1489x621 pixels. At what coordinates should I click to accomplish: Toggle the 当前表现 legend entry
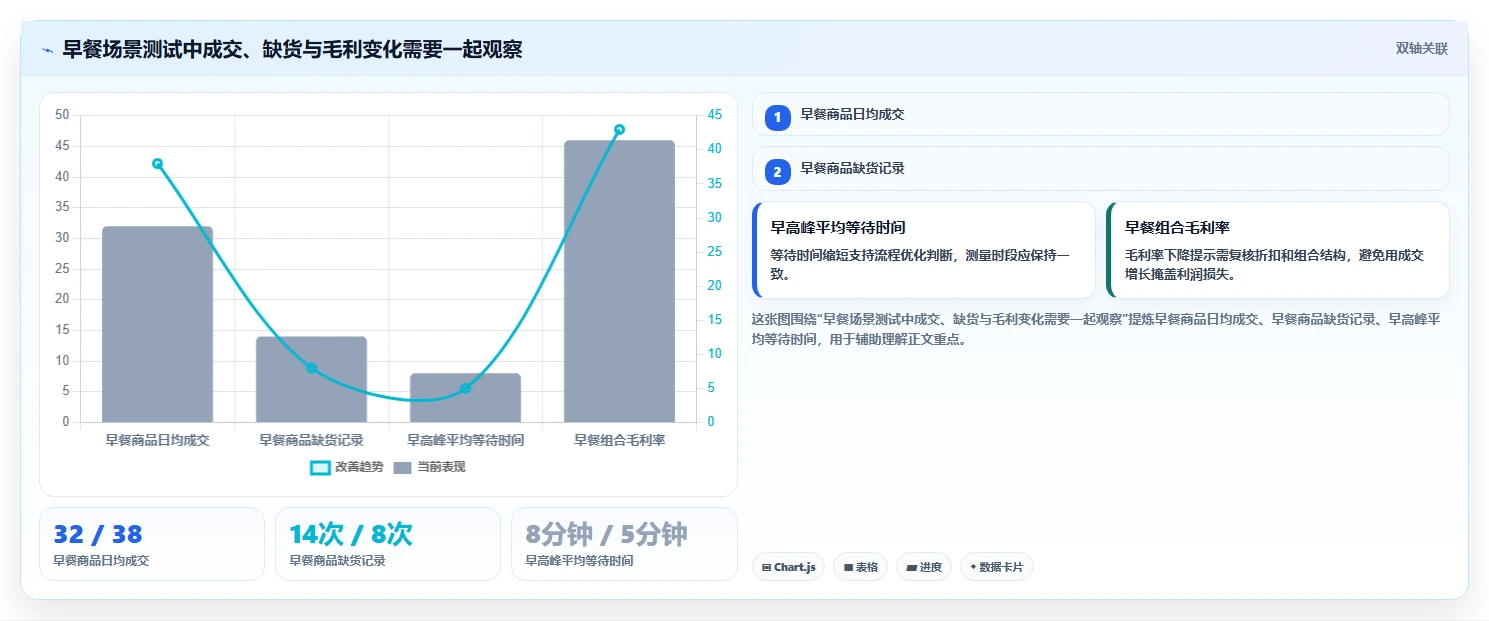pos(429,467)
